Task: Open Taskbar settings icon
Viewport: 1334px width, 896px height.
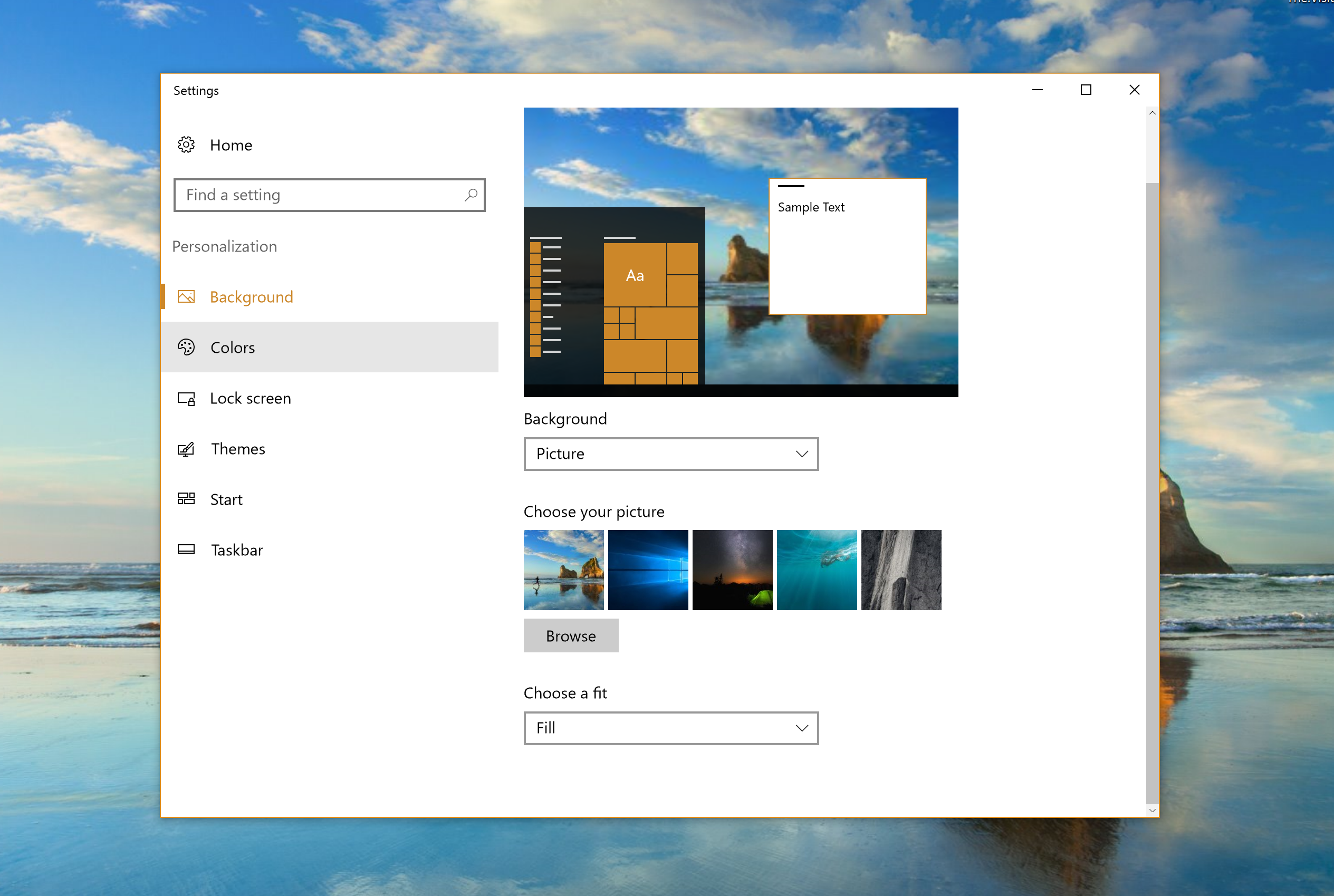Action: click(187, 548)
